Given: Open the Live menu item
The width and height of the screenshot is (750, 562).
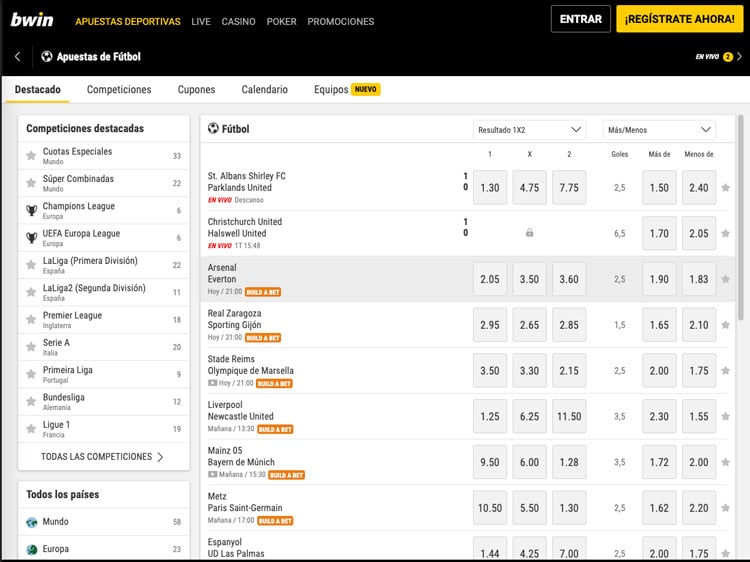Looking at the screenshot, I should [201, 22].
